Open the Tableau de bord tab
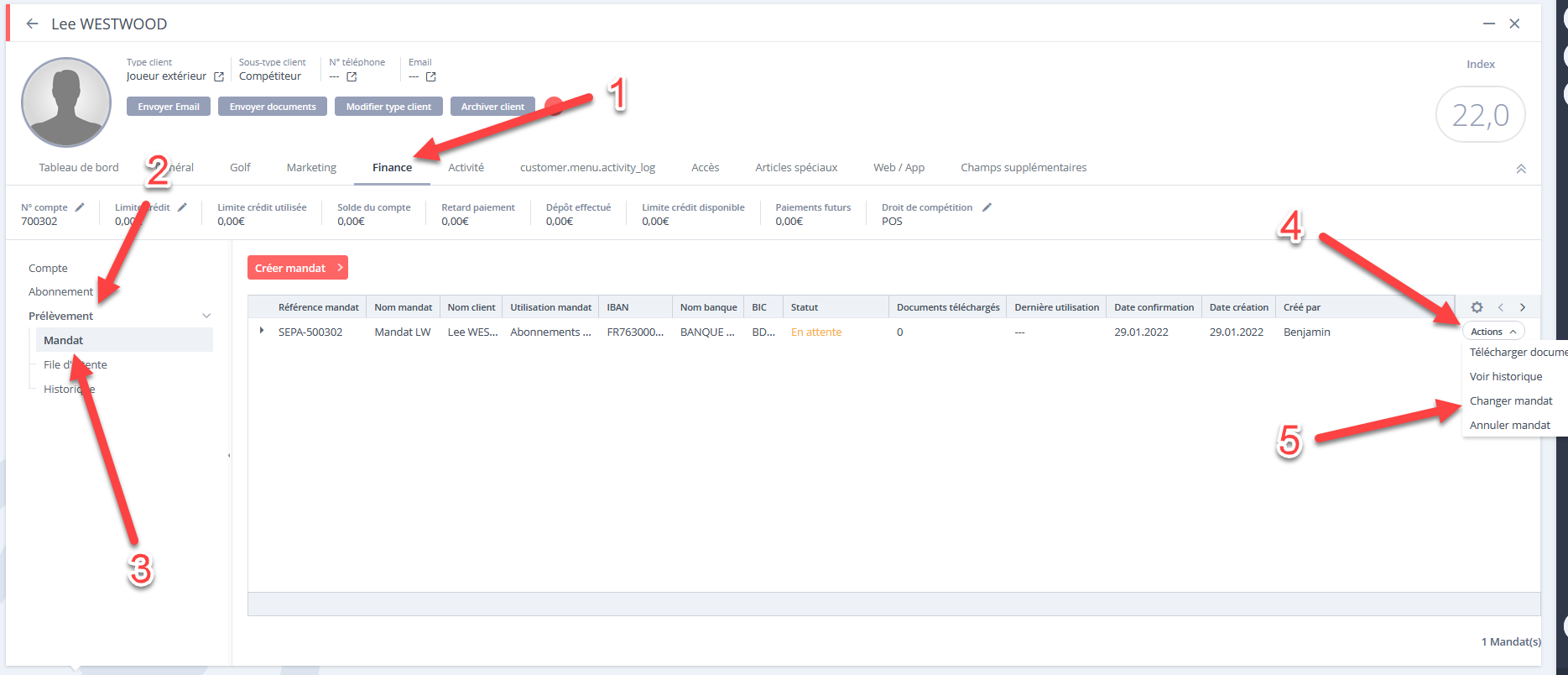1568x675 pixels. click(79, 167)
